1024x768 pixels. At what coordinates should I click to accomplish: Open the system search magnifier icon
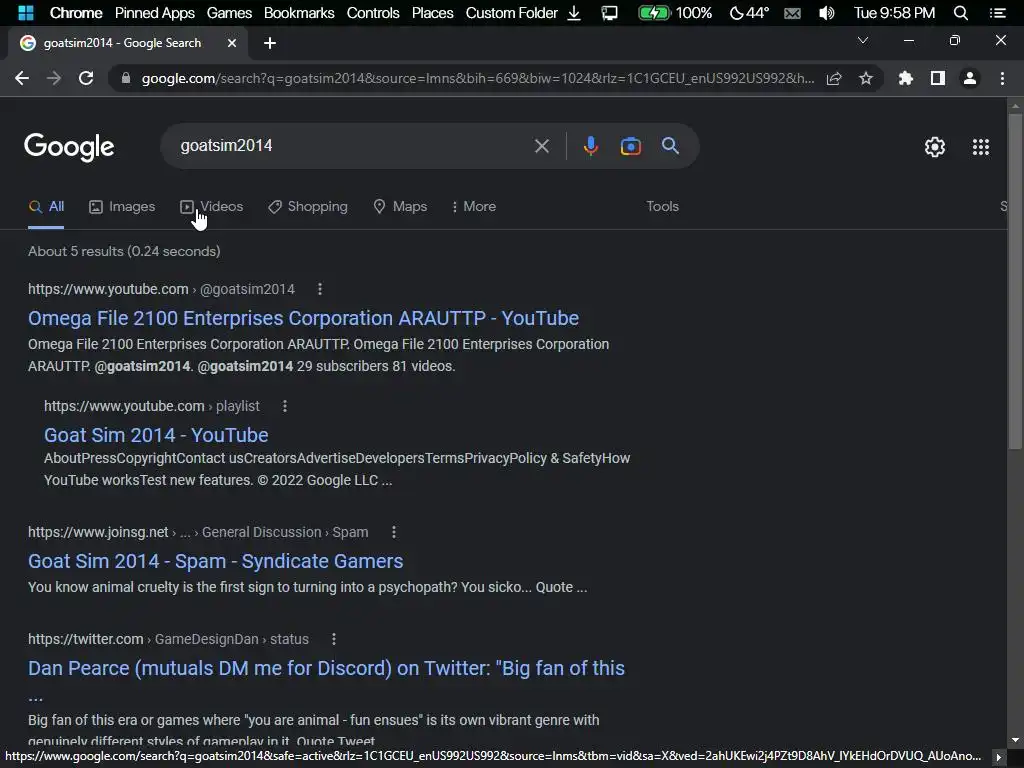click(x=961, y=12)
